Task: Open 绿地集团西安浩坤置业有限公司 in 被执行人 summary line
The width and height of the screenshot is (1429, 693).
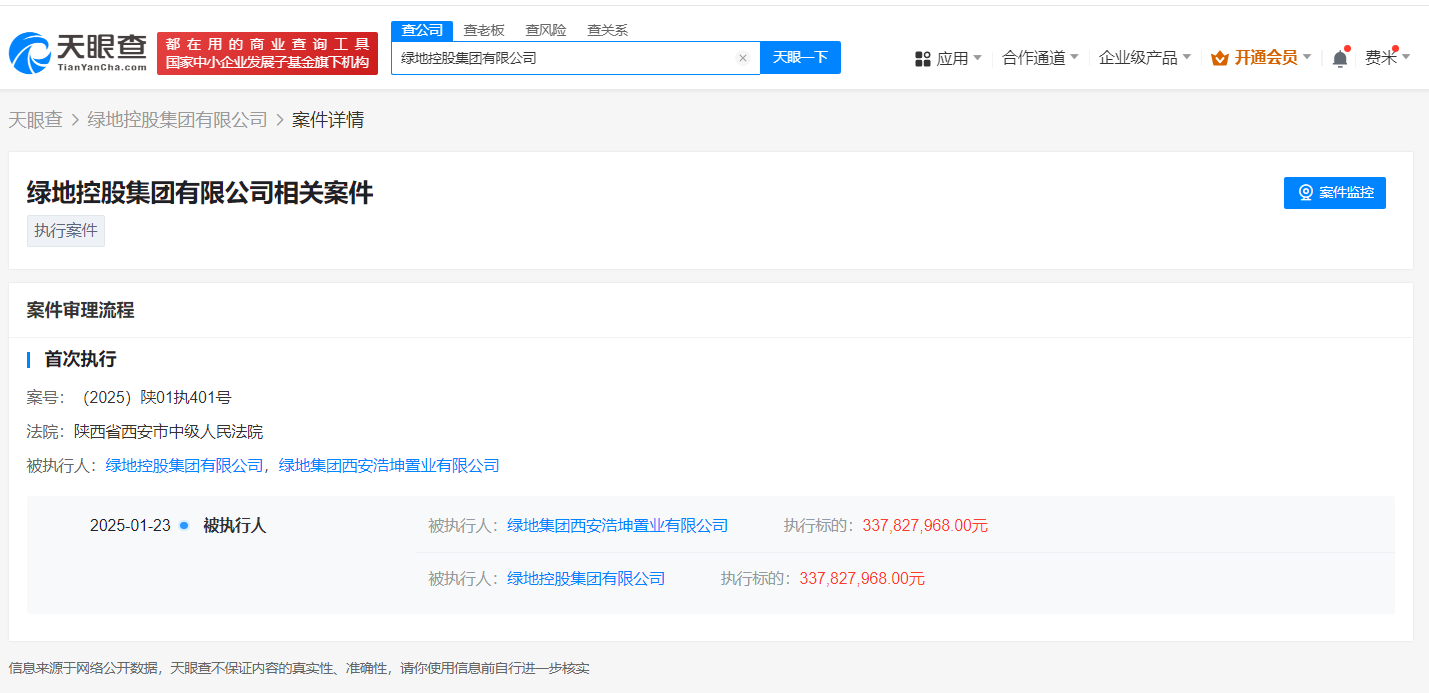Action: (389, 466)
